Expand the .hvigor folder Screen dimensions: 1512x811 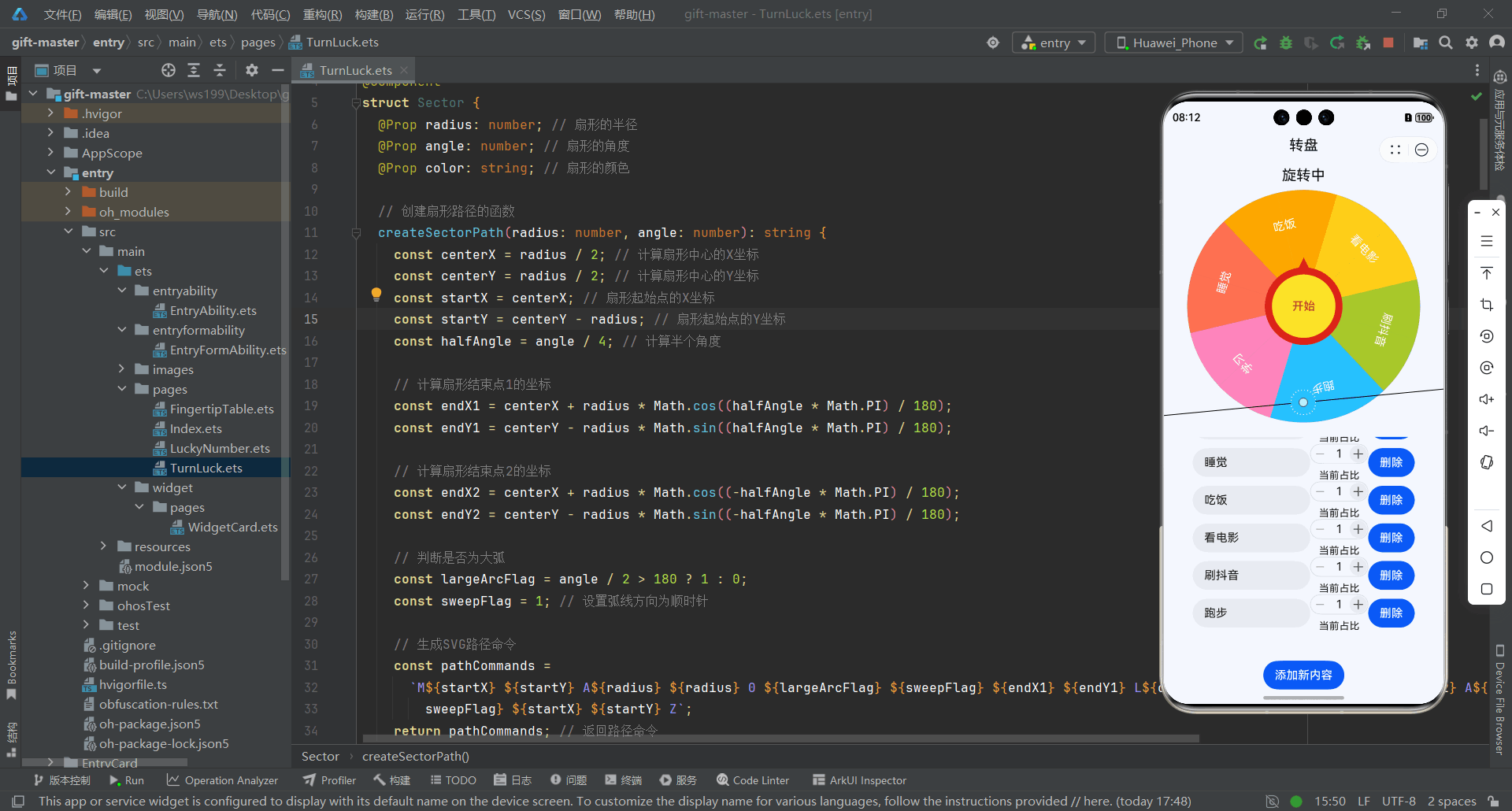point(50,113)
